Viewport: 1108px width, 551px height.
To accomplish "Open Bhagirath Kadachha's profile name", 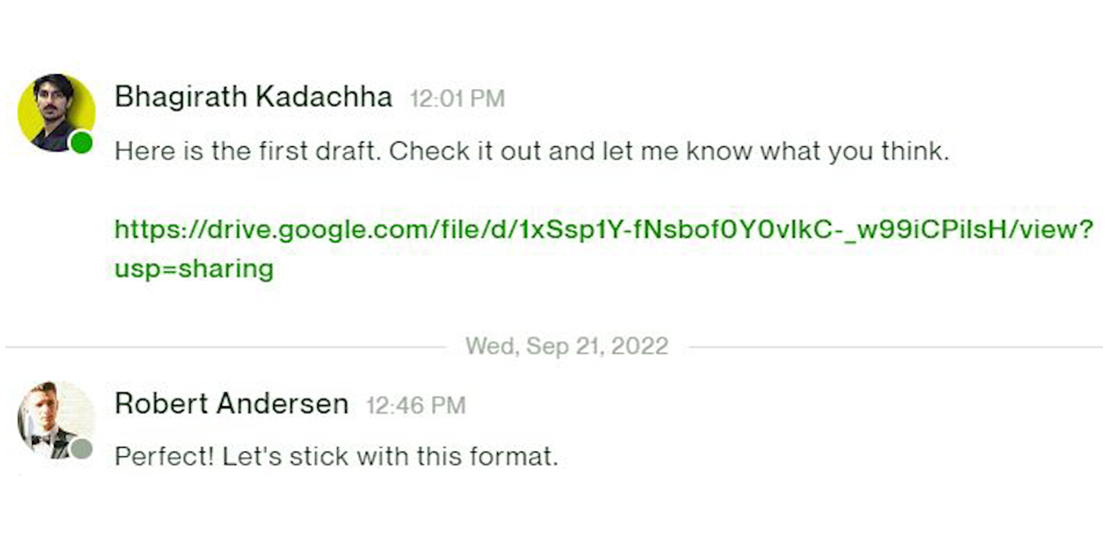I will (x=254, y=97).
